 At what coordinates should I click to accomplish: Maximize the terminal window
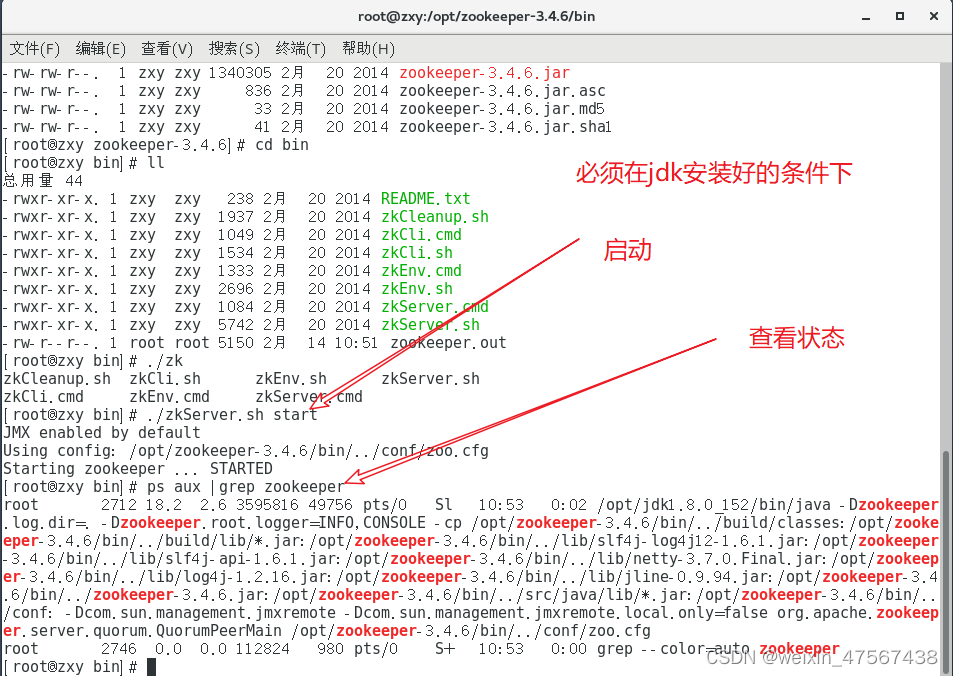(x=900, y=16)
